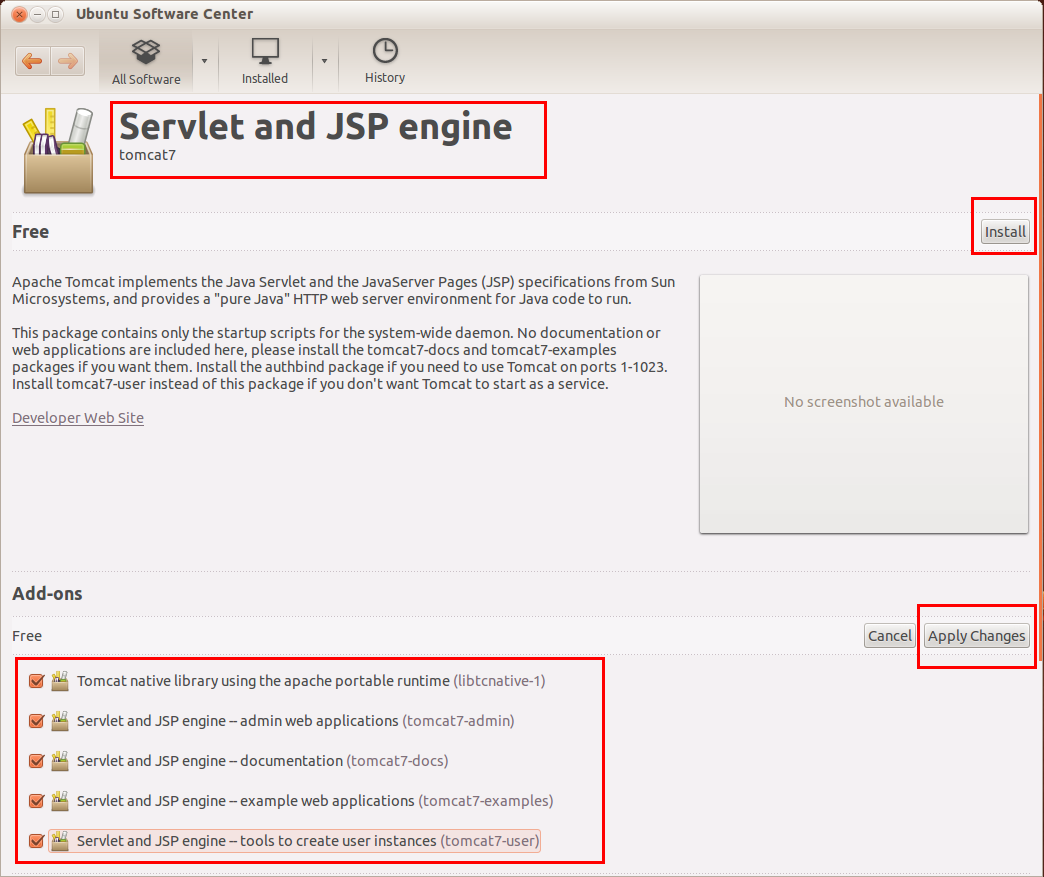The image size is (1044, 877).
Task: Go back with the left arrow button
Action: tap(33, 61)
